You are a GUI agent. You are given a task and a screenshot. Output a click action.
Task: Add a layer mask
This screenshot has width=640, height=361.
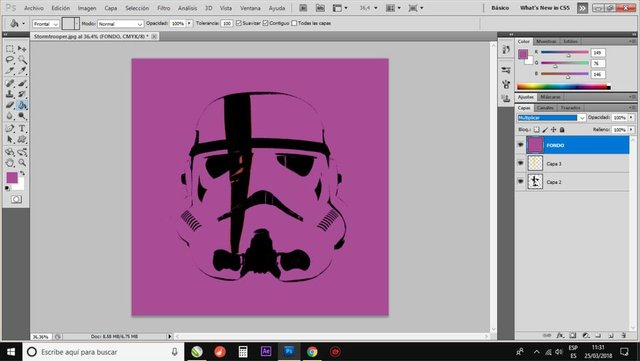point(573,335)
